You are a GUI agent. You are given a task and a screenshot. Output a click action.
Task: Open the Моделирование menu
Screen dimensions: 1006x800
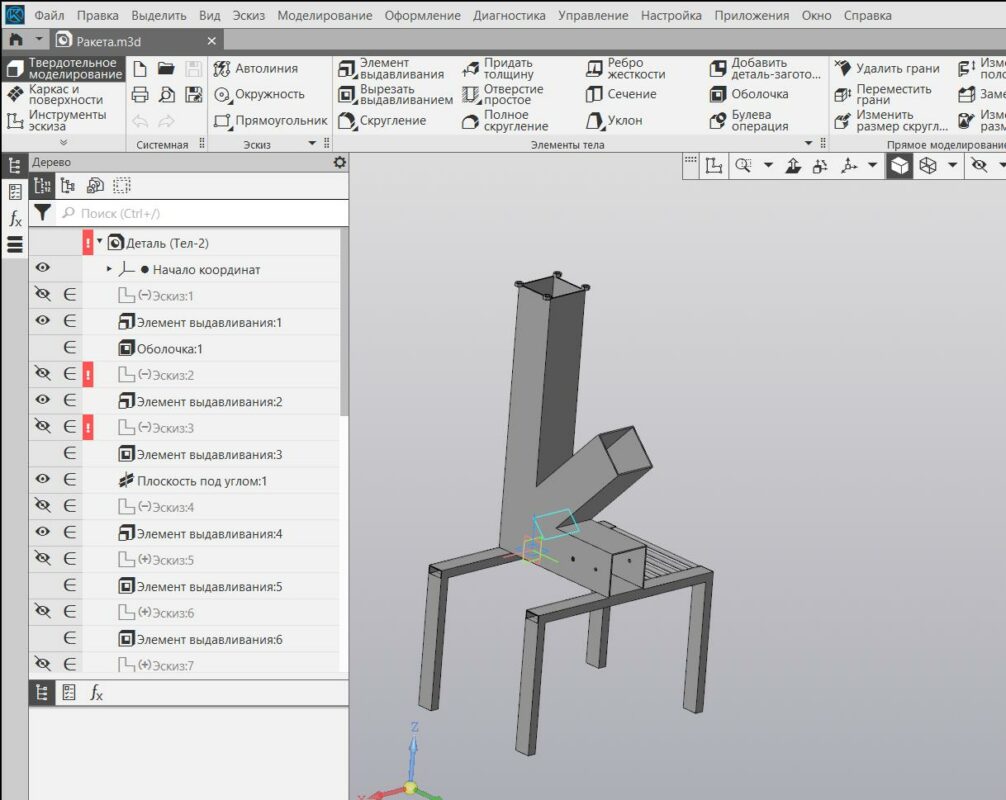pos(324,16)
